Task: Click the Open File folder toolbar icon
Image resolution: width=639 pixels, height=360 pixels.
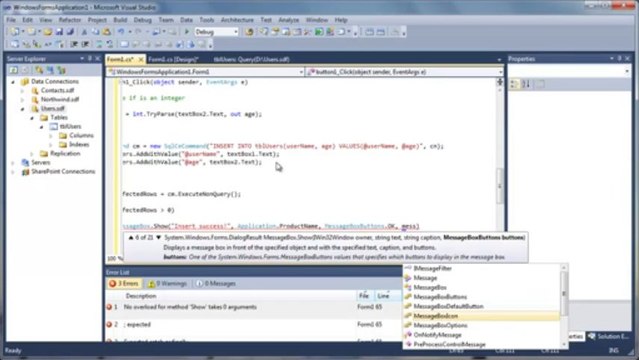Action: point(48,32)
